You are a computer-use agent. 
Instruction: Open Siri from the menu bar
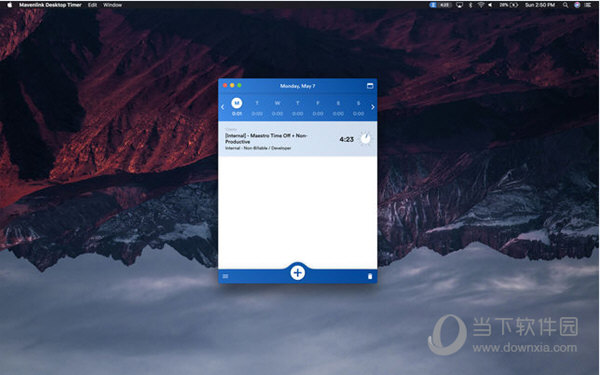(577, 5)
